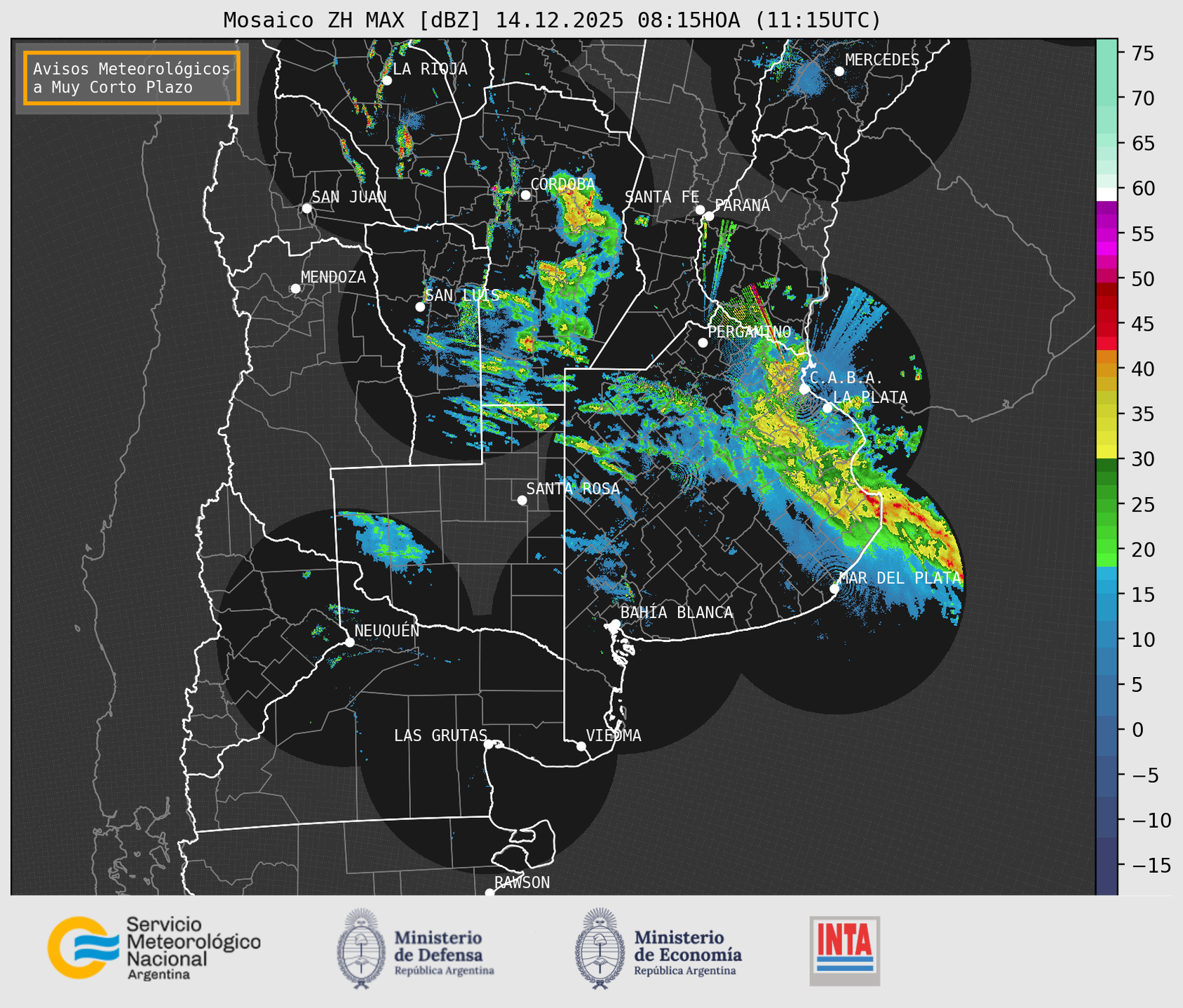Click the RAWSON city label
This screenshot has width=1183, height=1008.
(x=522, y=883)
